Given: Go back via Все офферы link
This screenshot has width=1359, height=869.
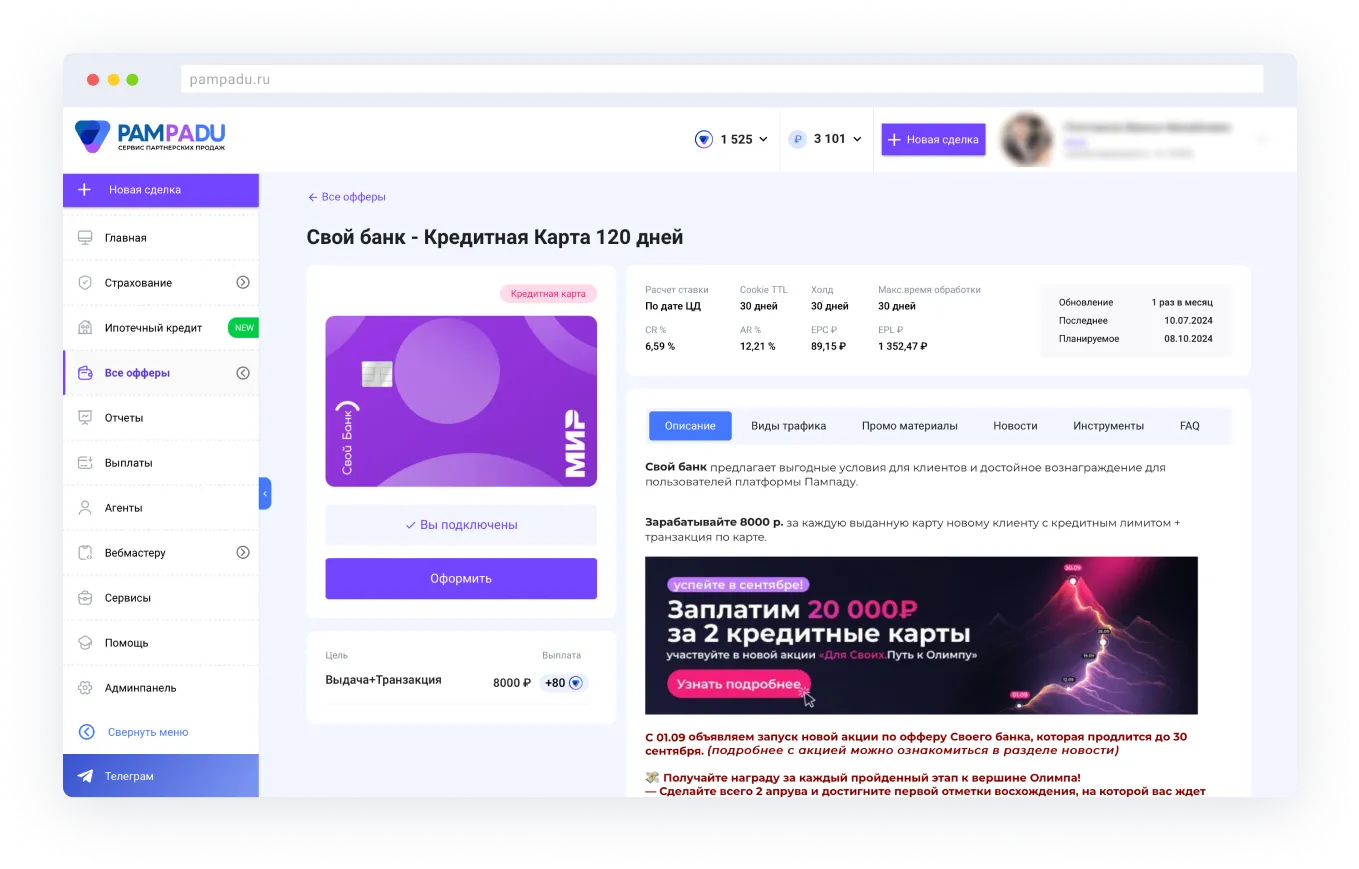Looking at the screenshot, I should click(x=346, y=197).
